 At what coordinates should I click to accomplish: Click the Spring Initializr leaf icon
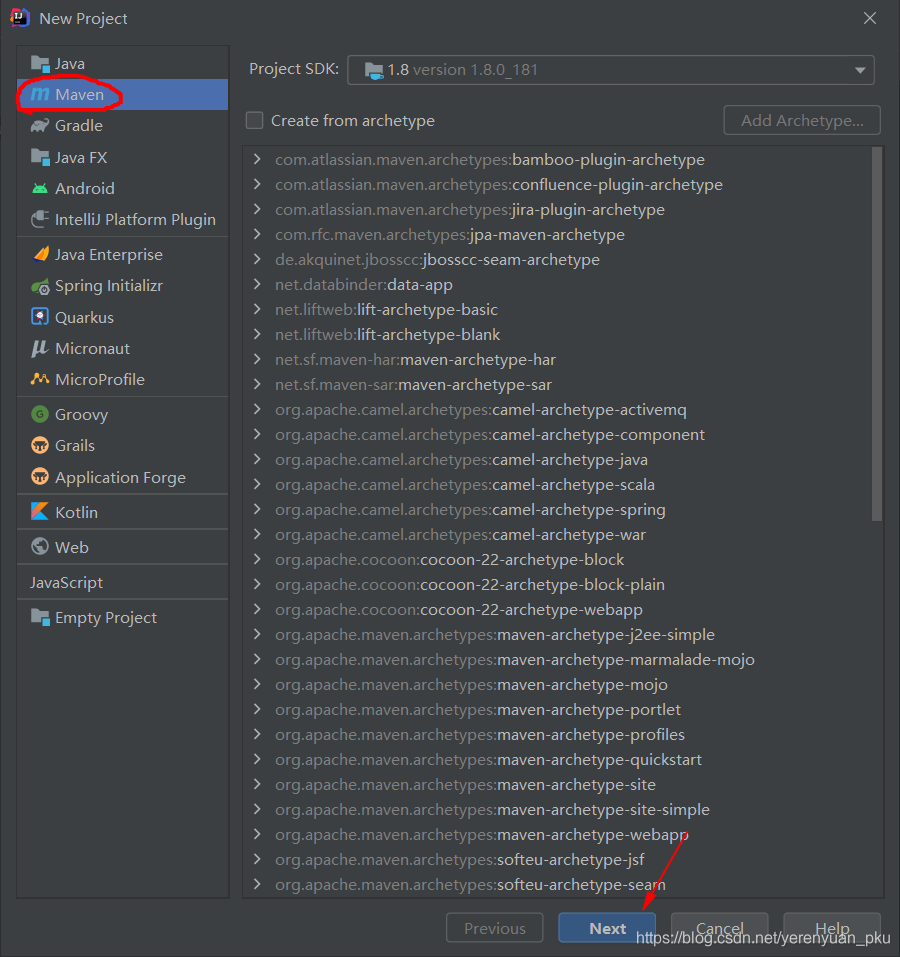pyautogui.click(x=40, y=286)
